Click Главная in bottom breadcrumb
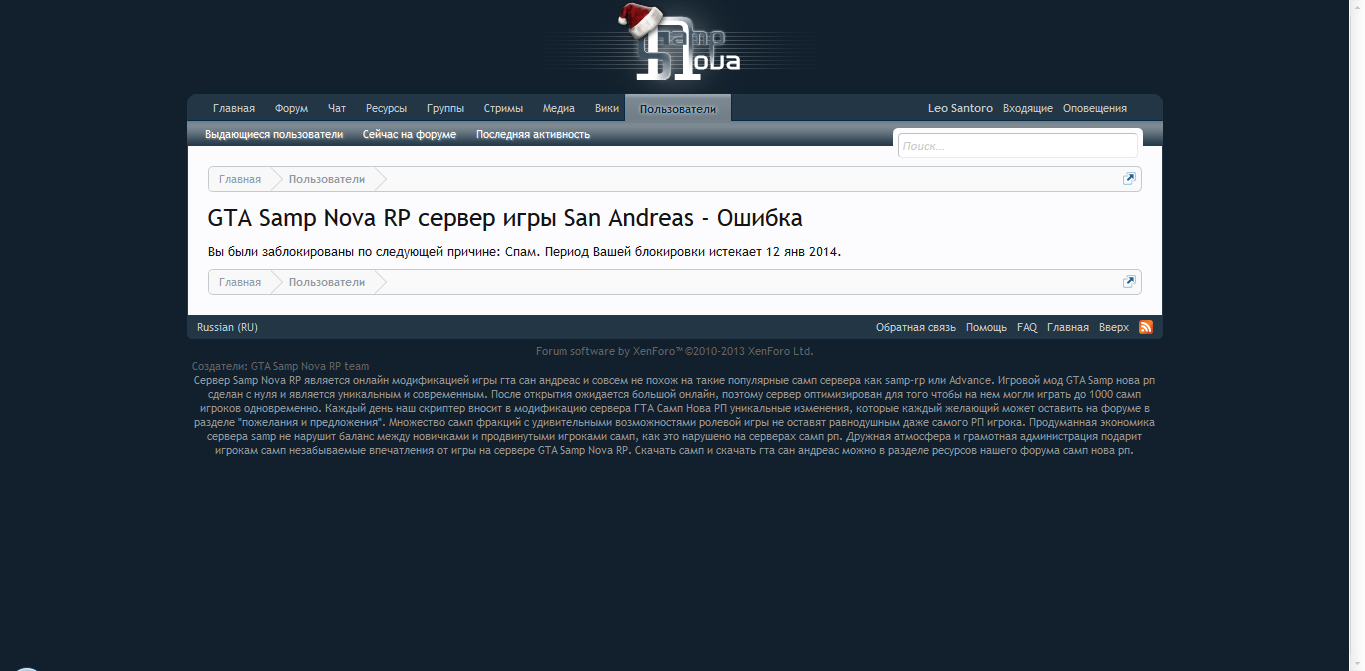This screenshot has height=671, width=1365. [240, 282]
